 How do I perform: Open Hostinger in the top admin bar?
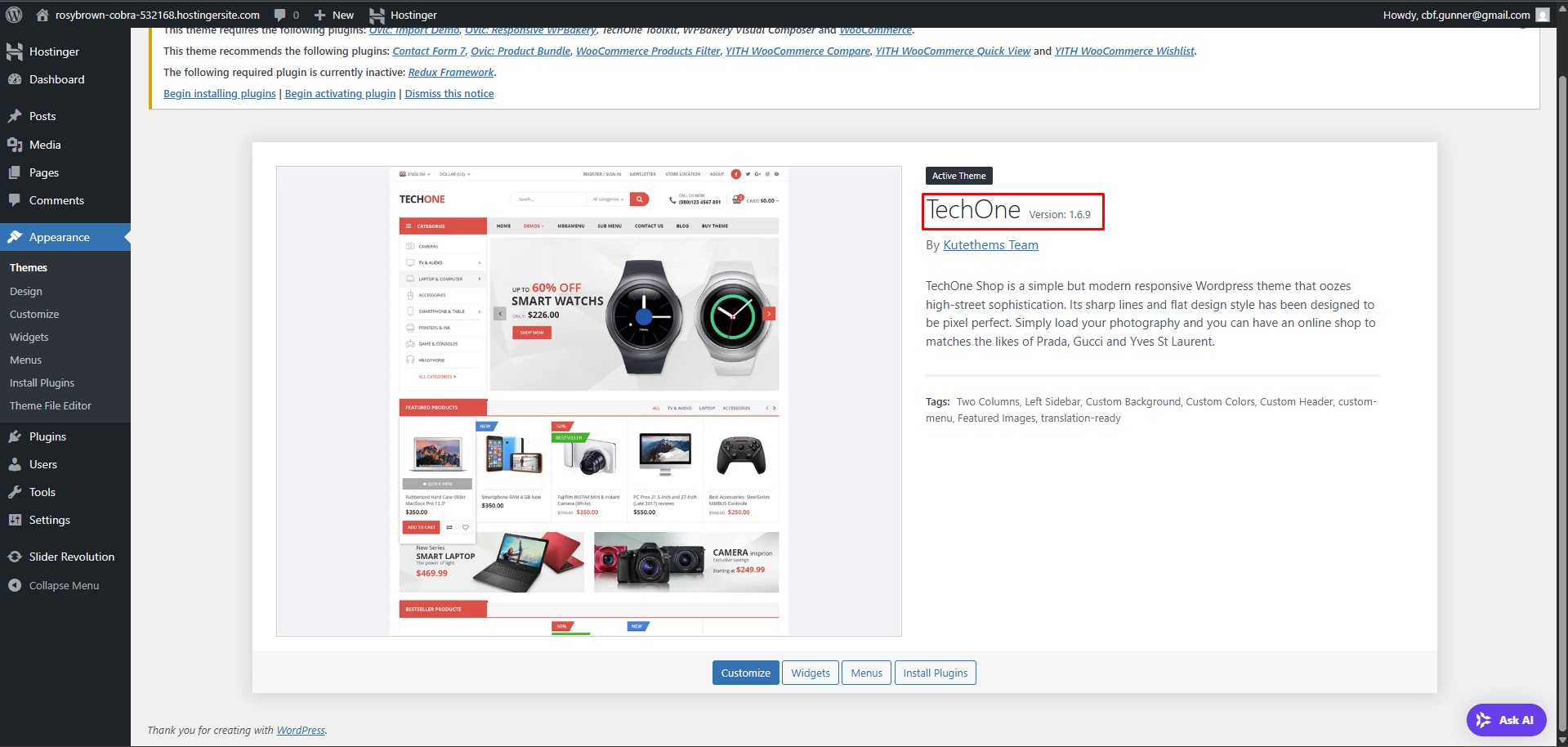pos(403,15)
